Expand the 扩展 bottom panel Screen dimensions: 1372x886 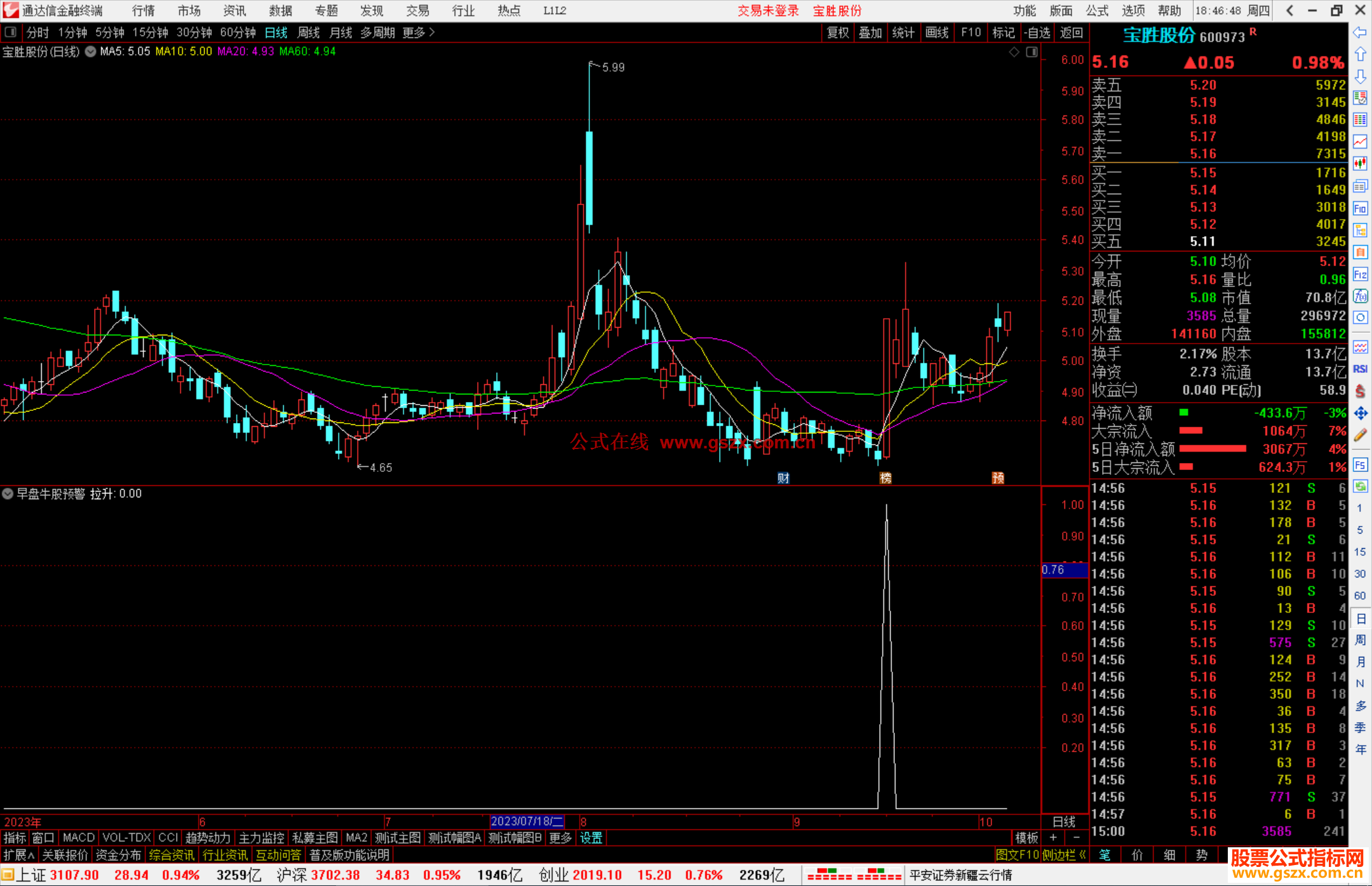pos(18,855)
